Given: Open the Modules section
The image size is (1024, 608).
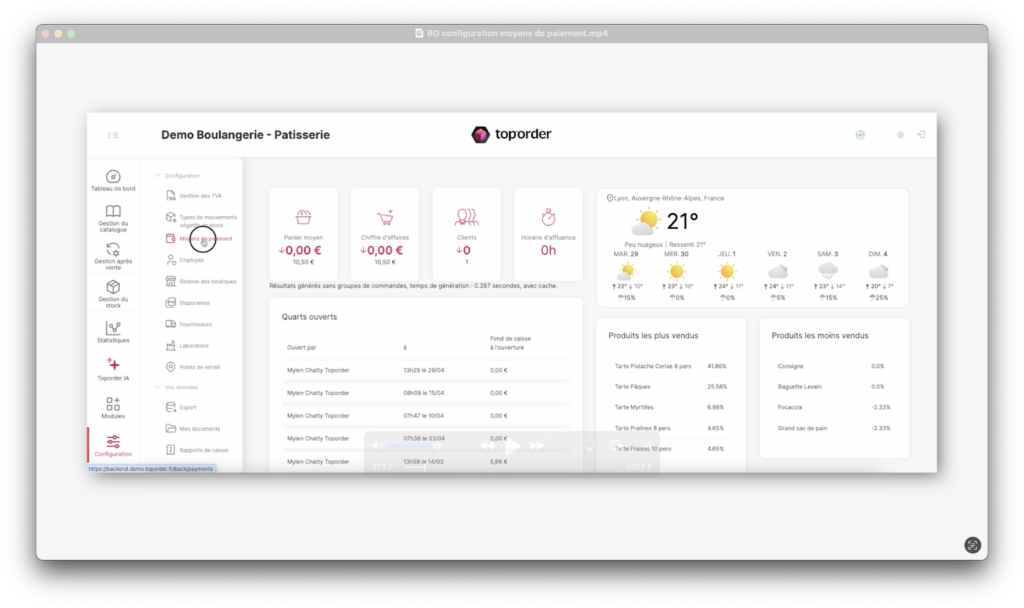Looking at the screenshot, I should coord(113,407).
